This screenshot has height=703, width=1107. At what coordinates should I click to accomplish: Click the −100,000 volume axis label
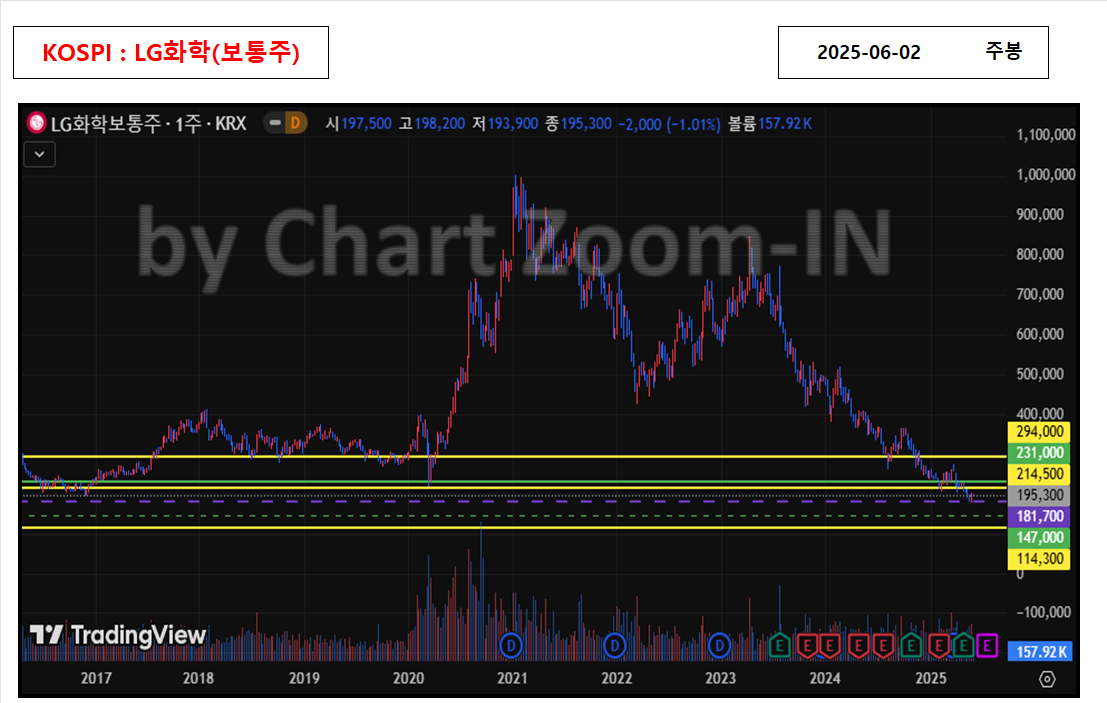(x=1043, y=612)
